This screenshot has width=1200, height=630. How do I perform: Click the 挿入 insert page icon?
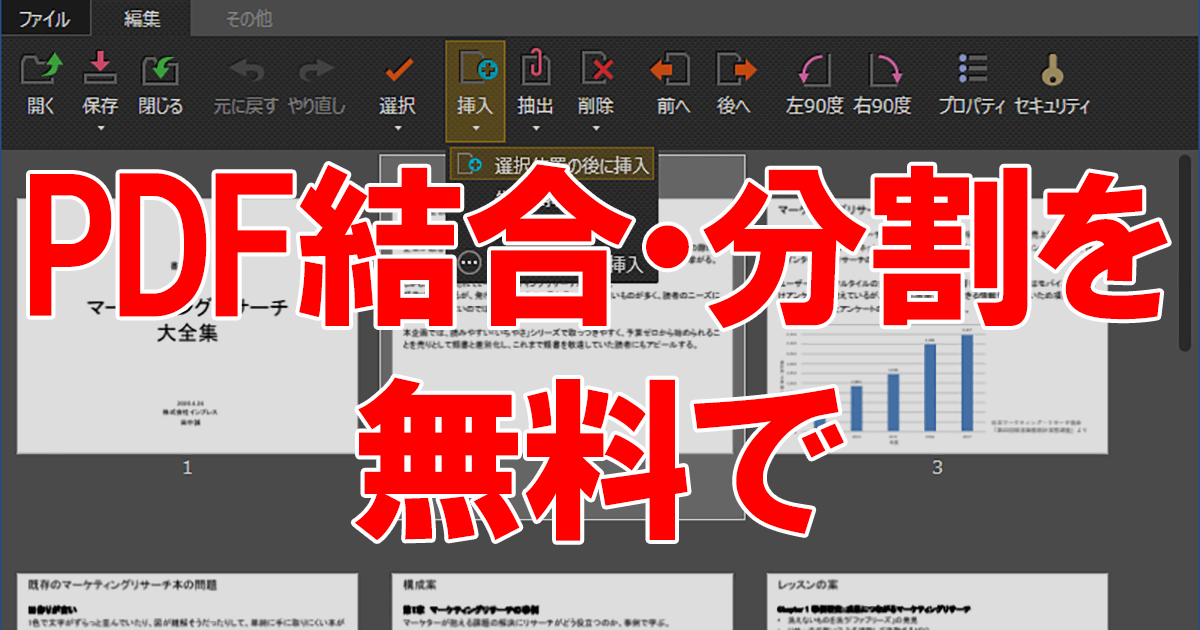point(476,69)
